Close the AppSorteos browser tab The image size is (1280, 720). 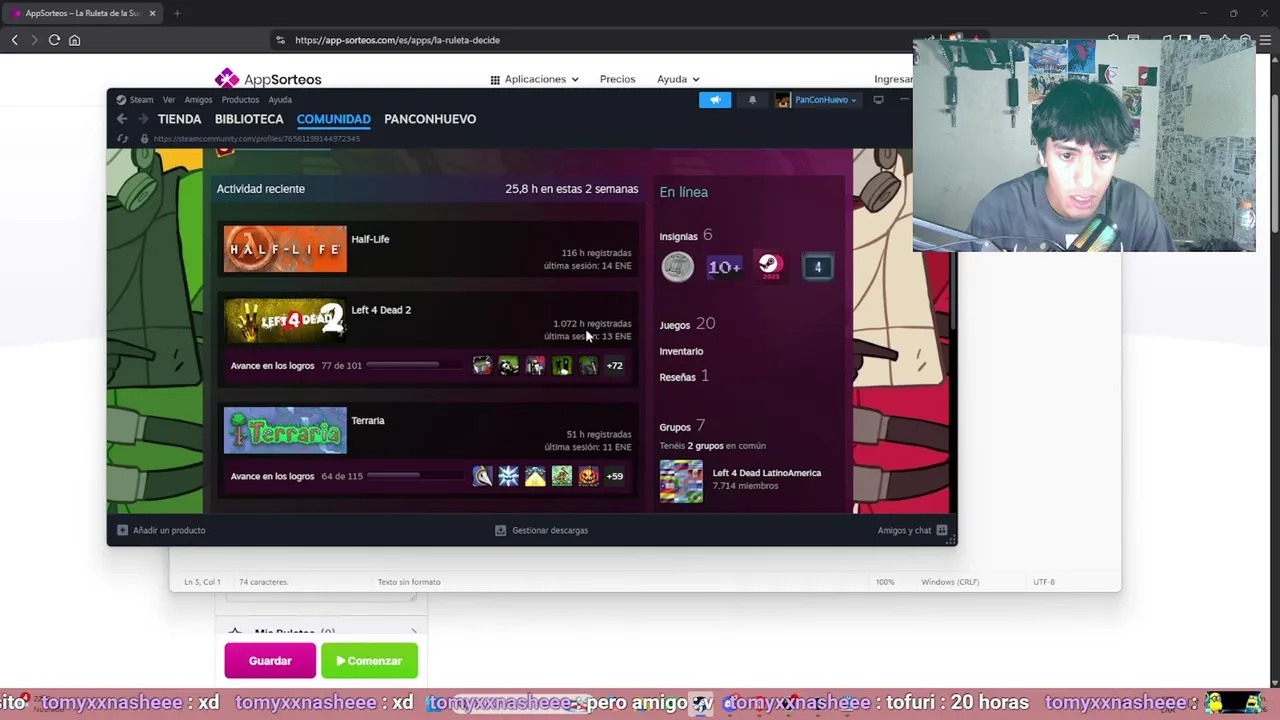pyautogui.click(x=153, y=13)
